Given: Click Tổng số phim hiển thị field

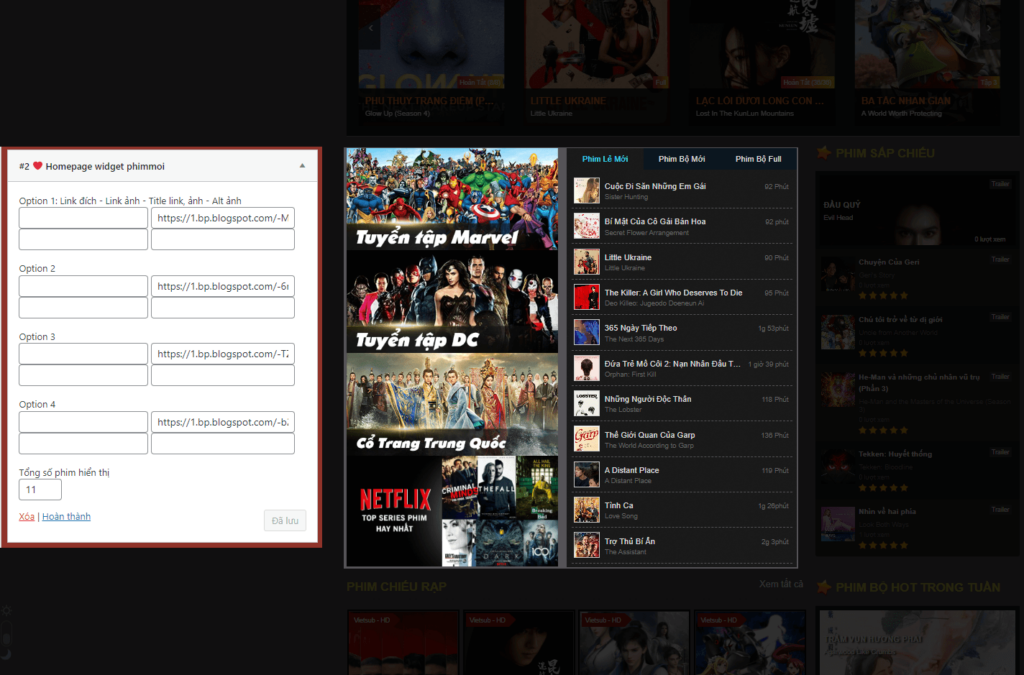Looking at the screenshot, I should coord(40,490).
